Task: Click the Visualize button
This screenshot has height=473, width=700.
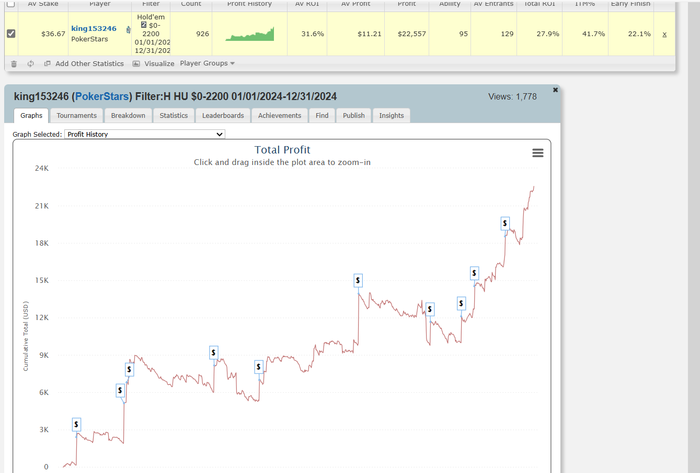Action: [154, 64]
